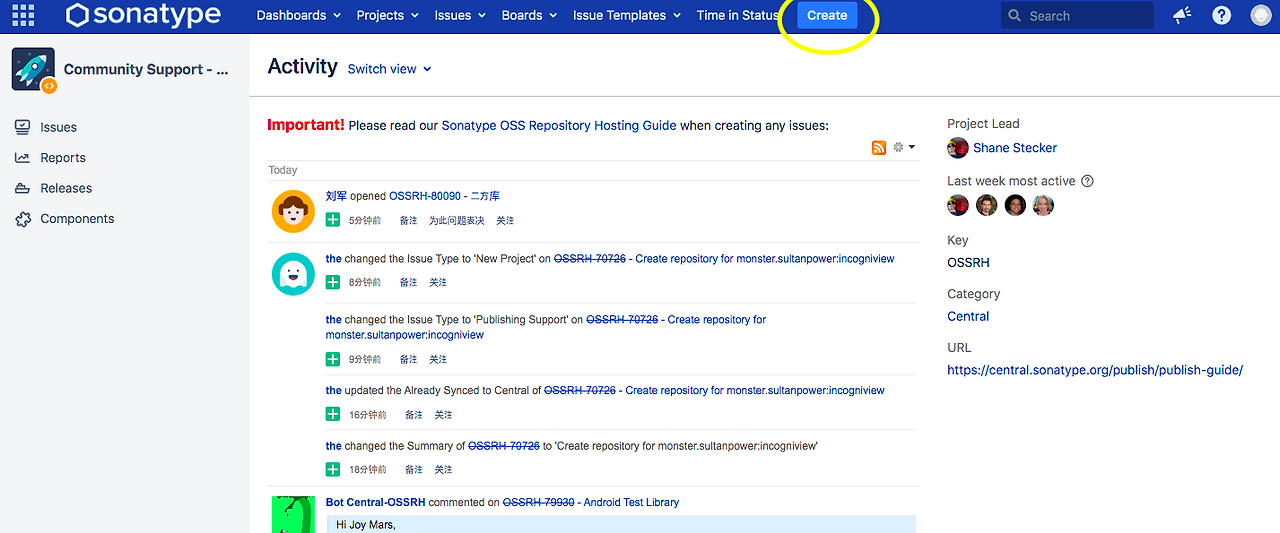Open the OSSRH-79930 Android Test Library link
This screenshot has height=533, width=1280.
coord(590,502)
